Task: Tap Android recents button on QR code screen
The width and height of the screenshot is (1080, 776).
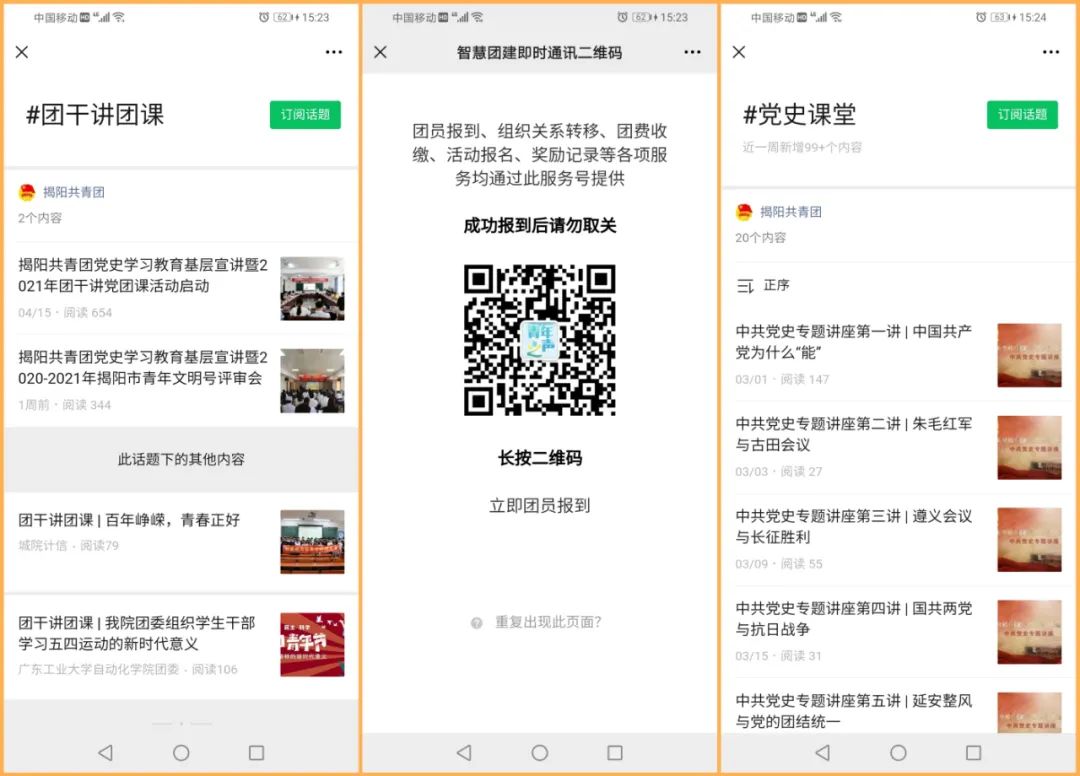Action: pos(615,753)
